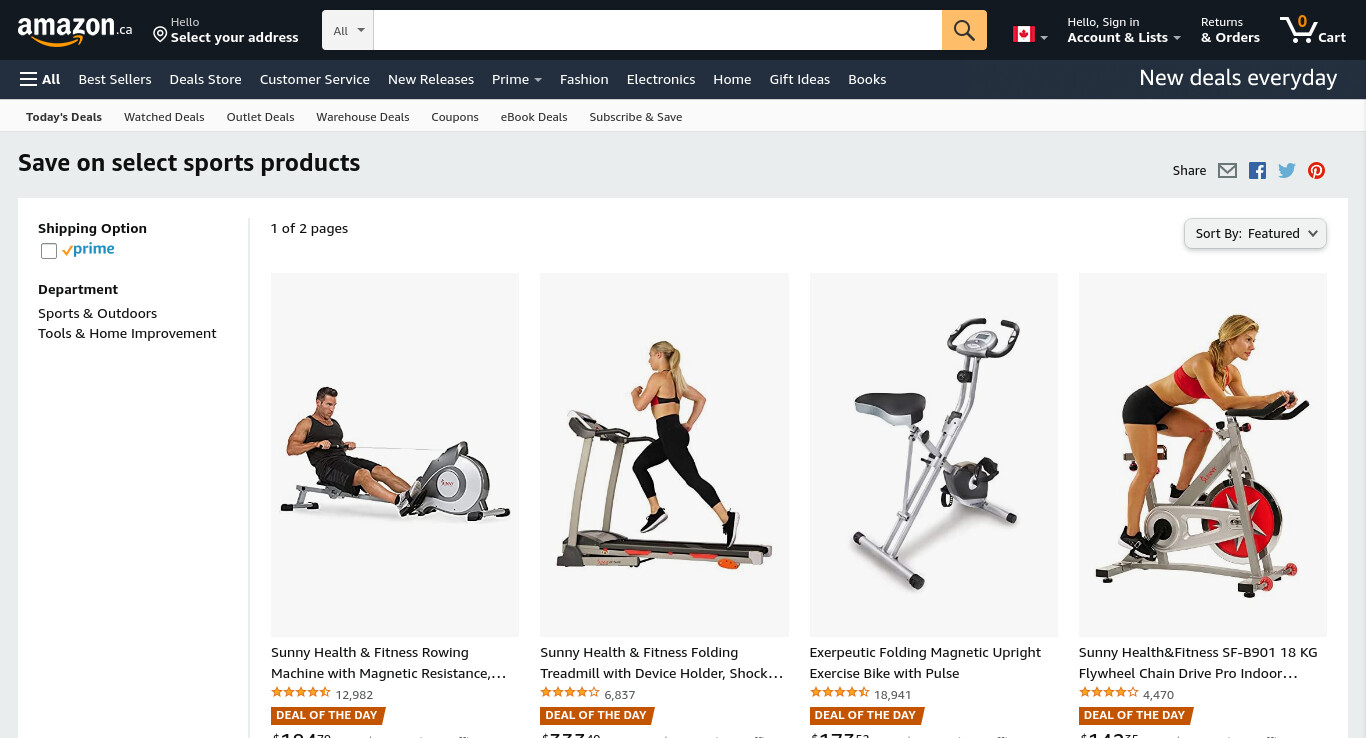This screenshot has width=1366, height=738.
Task: Share deals on Twitter icon
Action: [x=1287, y=171]
